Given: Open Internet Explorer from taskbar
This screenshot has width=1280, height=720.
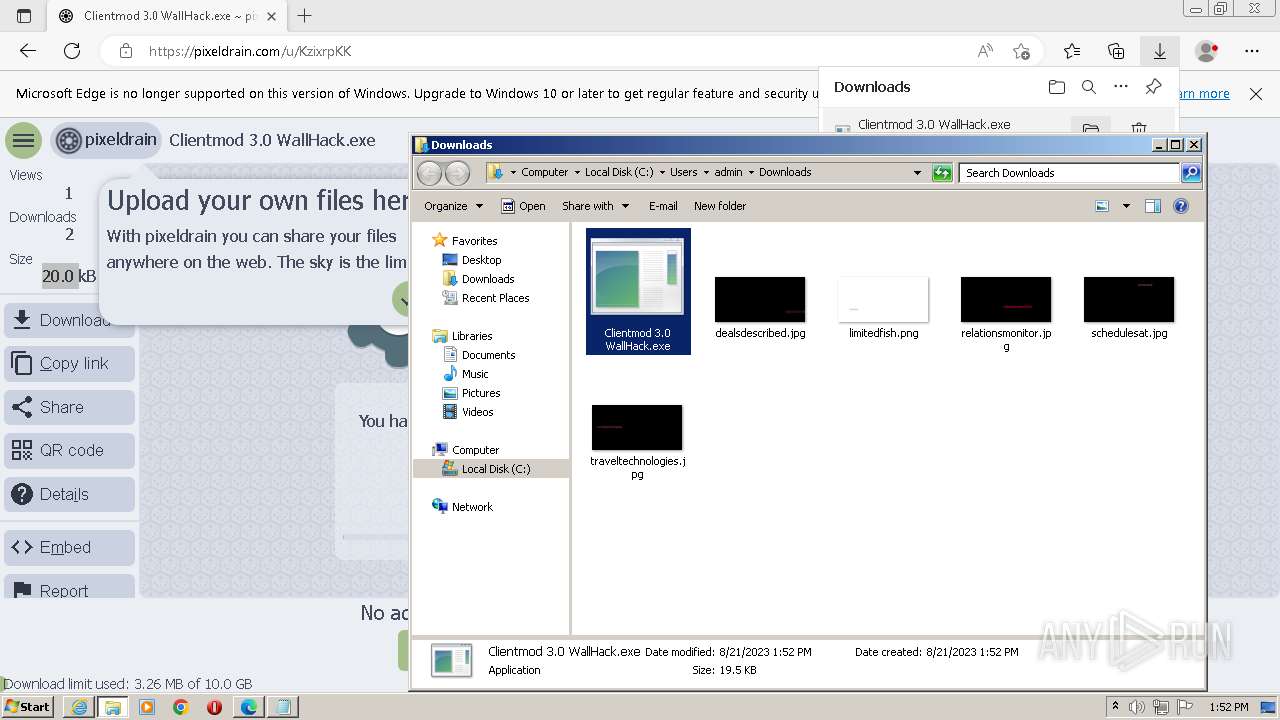Looking at the screenshot, I should [x=79, y=707].
